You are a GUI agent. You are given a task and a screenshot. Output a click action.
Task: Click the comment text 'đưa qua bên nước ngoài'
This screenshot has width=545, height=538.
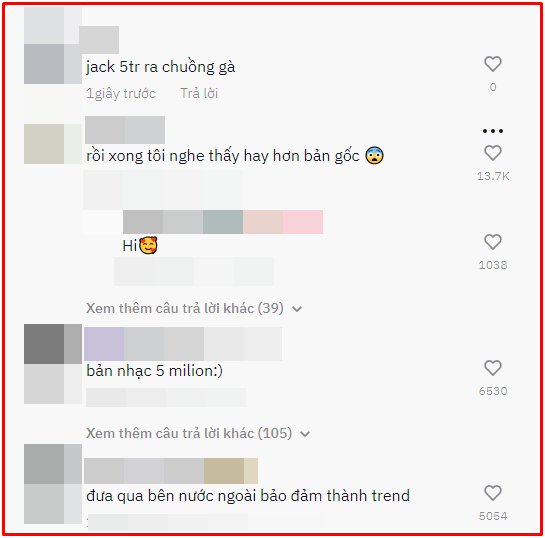click(x=248, y=496)
